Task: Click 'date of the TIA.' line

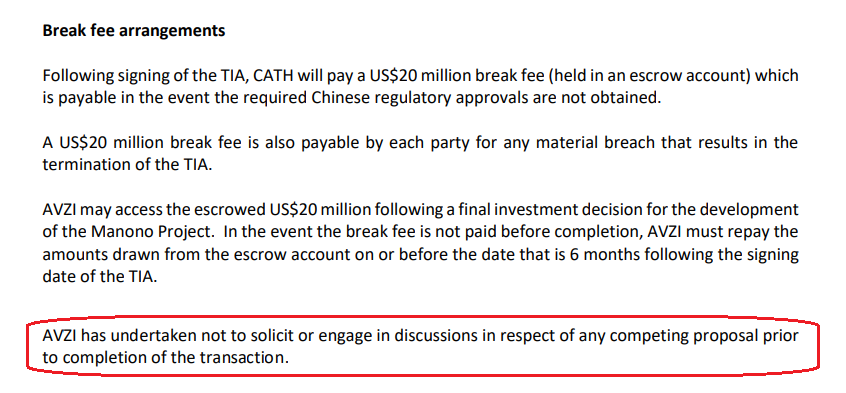Action: pyautogui.click(x=99, y=276)
